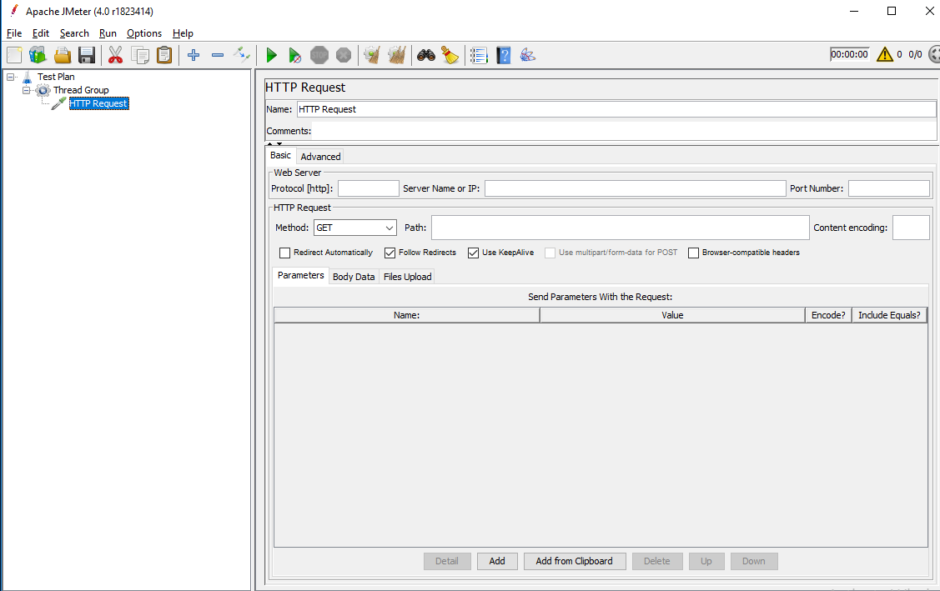
Task: Open the Options menu
Action: [x=144, y=34]
